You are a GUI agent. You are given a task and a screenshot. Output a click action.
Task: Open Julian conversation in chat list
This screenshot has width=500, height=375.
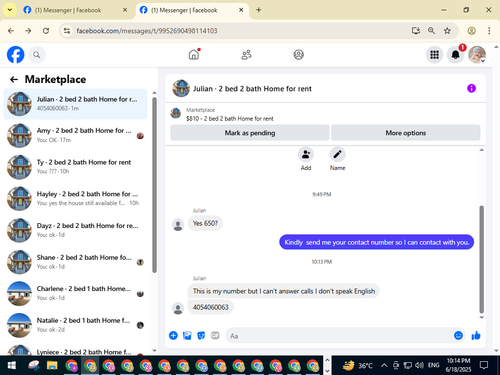(75, 104)
